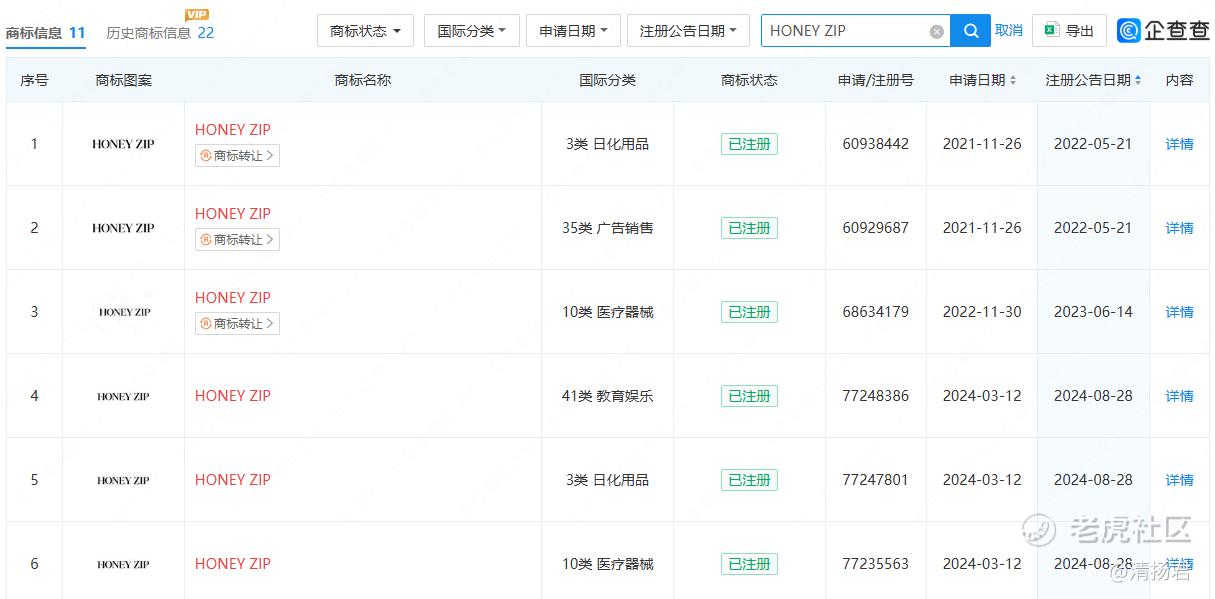Select 10类 医疗器械 cell in row 3
The width and height of the screenshot is (1215, 599).
pyautogui.click(x=607, y=312)
